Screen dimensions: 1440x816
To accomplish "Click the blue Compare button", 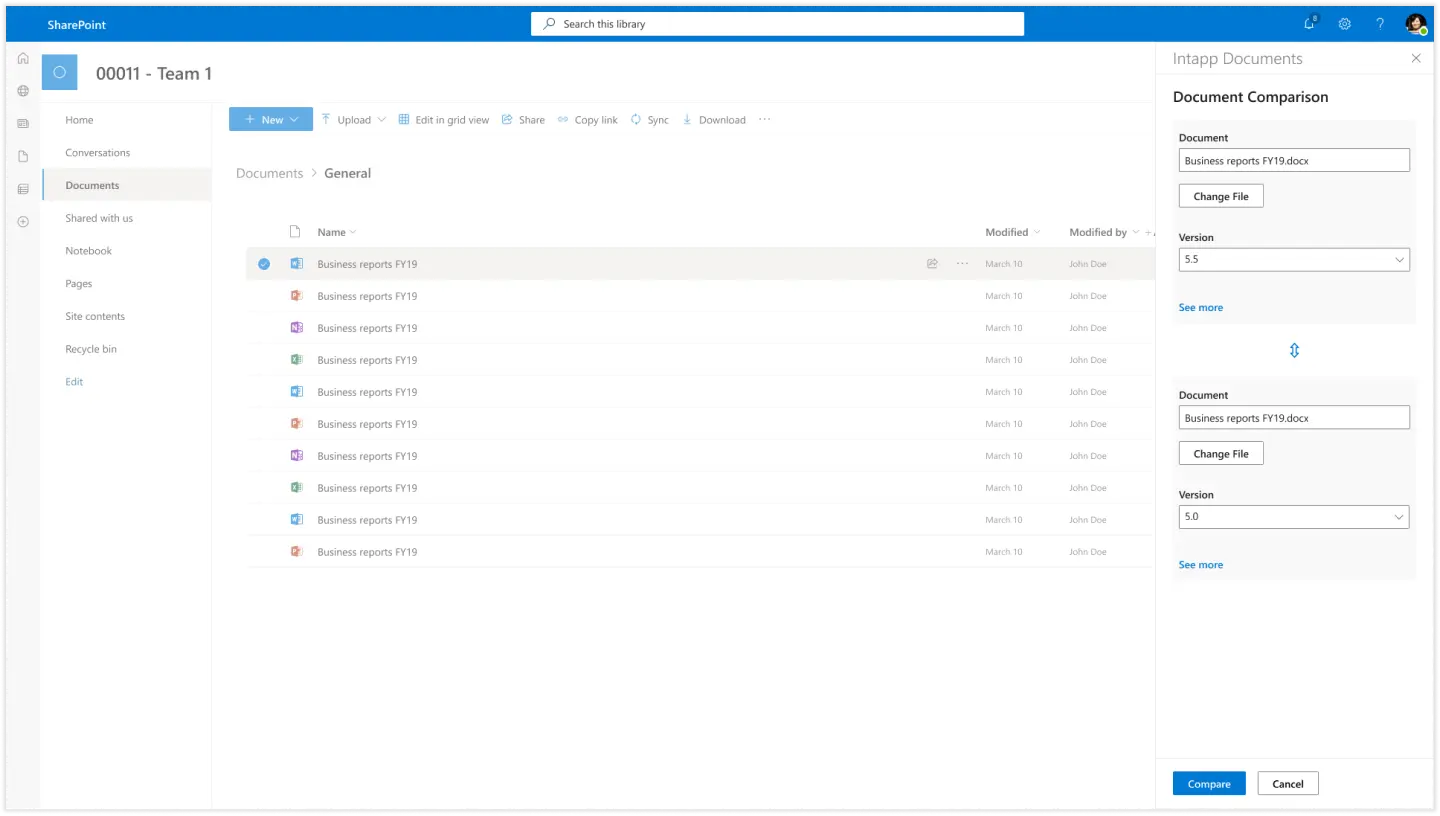I will point(1209,783).
